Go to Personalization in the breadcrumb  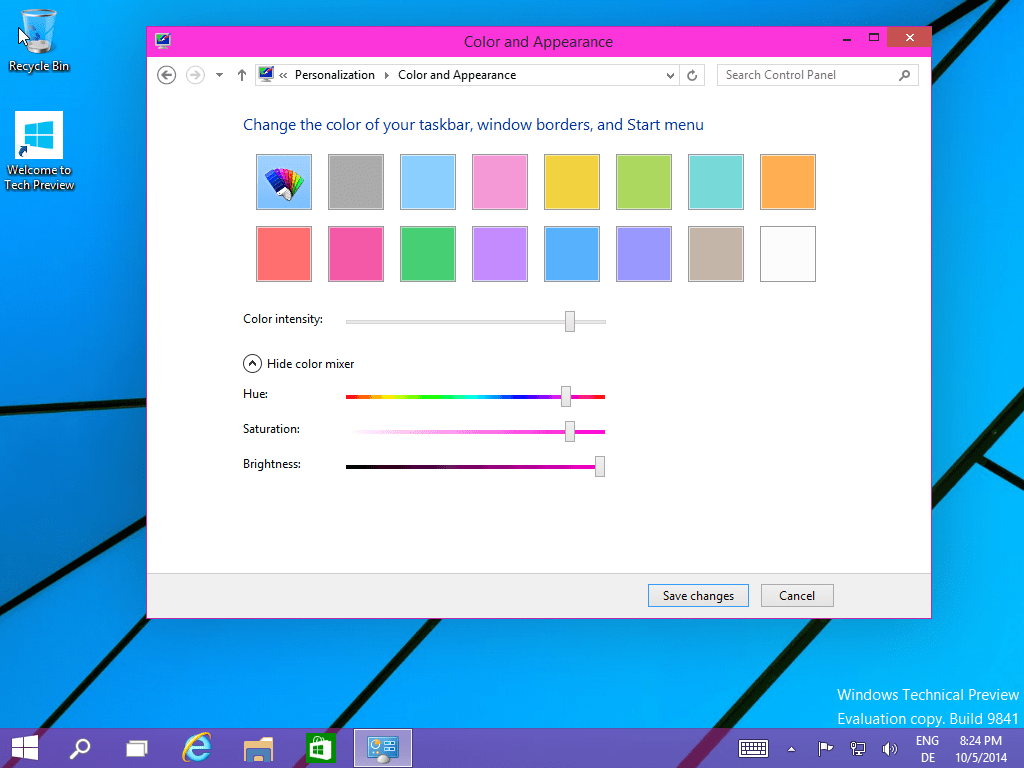334,75
